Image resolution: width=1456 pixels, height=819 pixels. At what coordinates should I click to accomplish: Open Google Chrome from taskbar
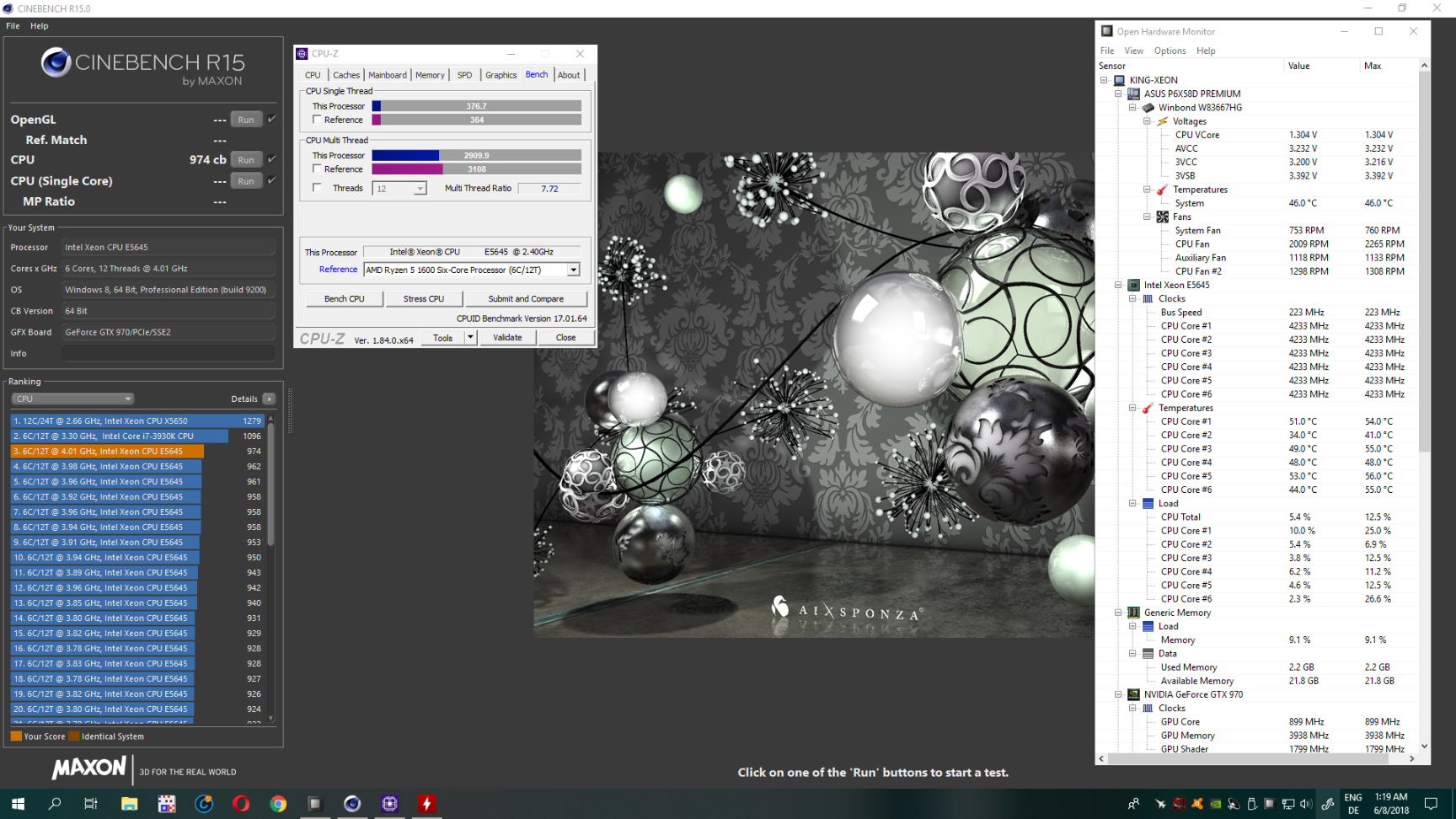(278, 804)
